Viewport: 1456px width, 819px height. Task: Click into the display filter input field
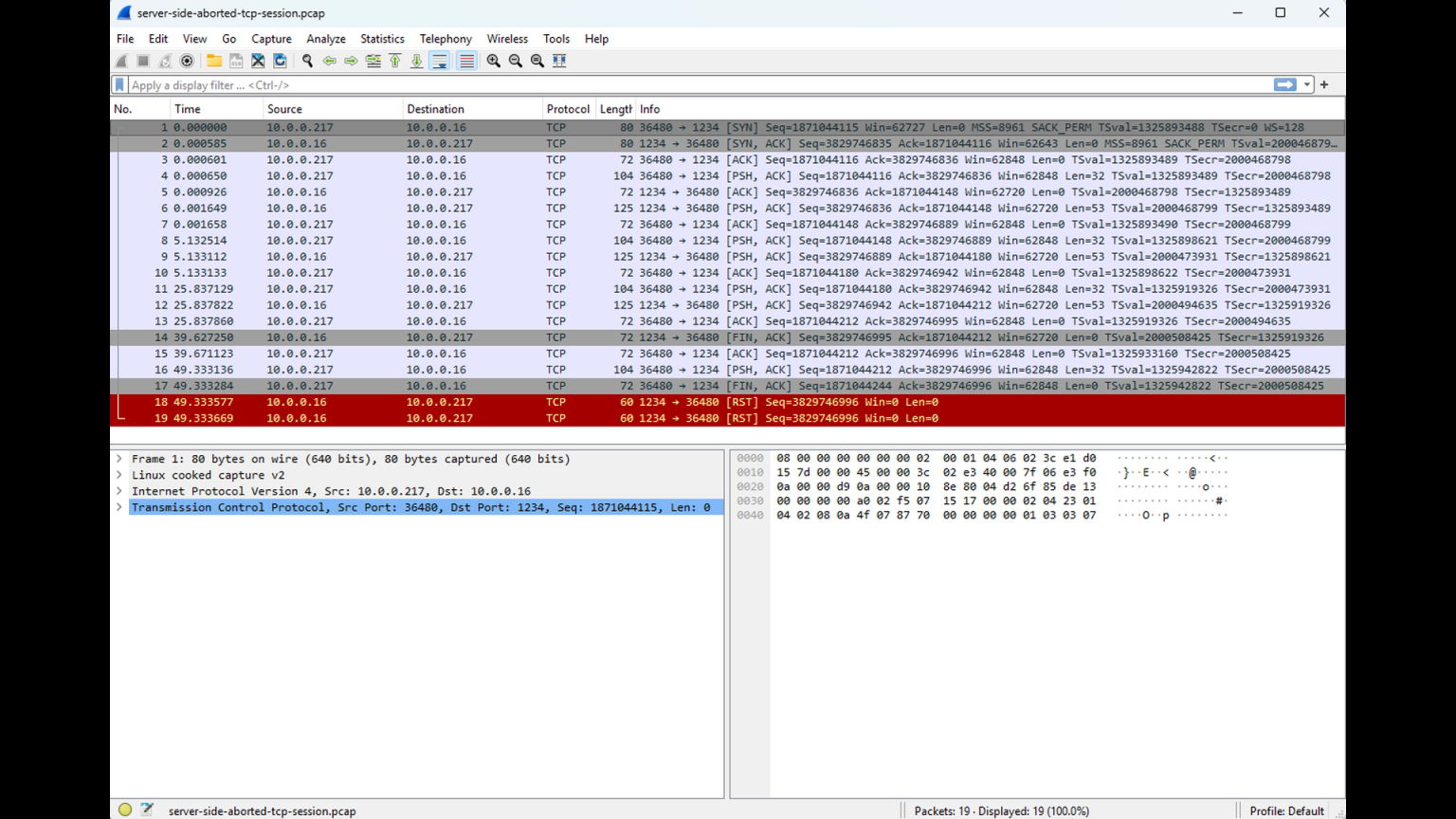coord(700,85)
